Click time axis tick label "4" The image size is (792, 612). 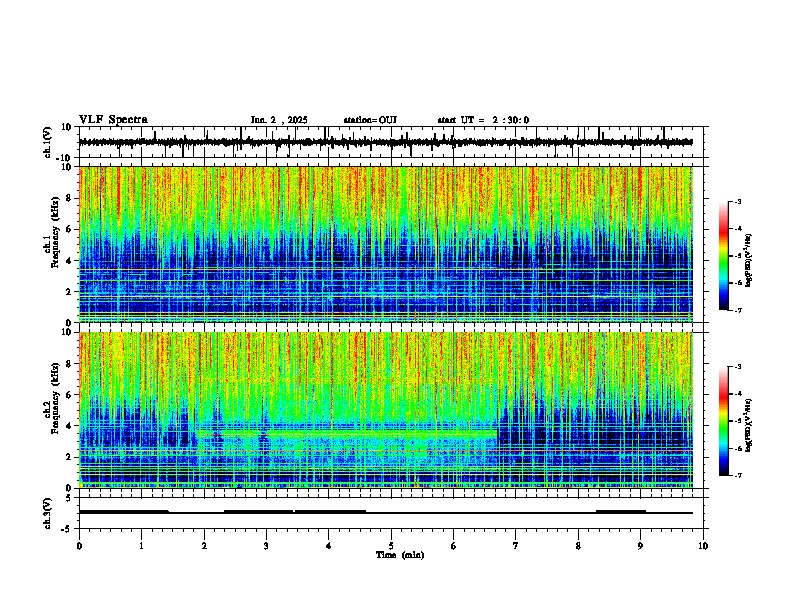[x=329, y=546]
